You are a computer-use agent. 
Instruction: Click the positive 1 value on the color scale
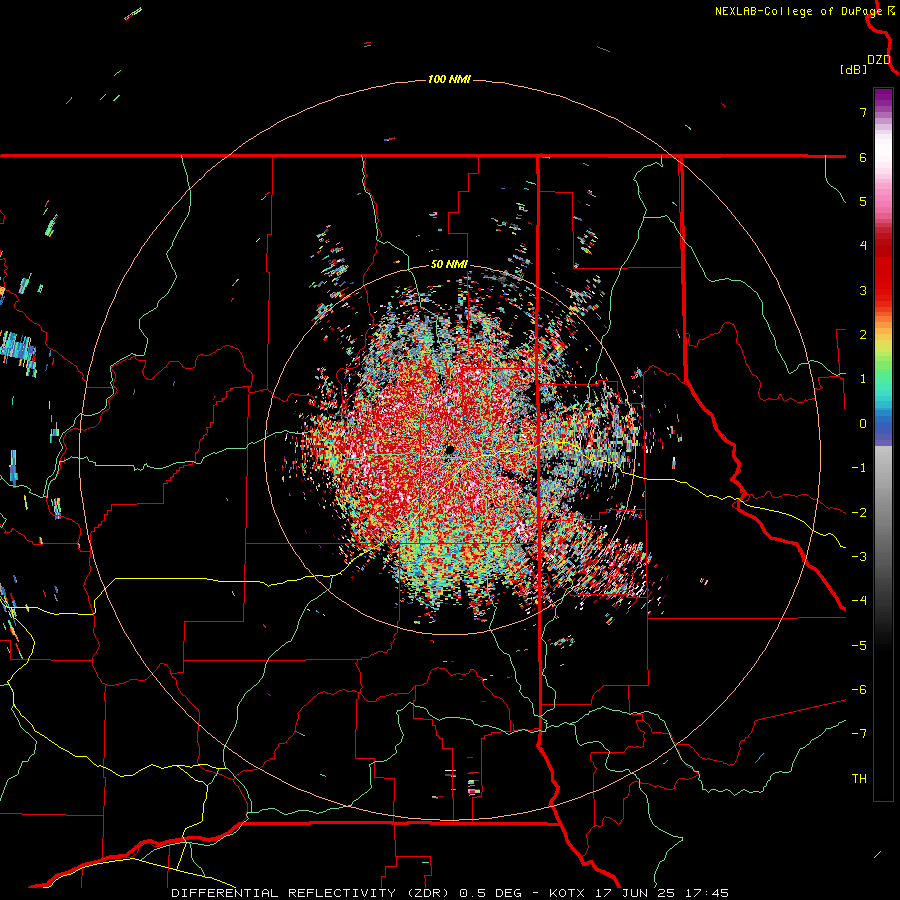point(863,379)
